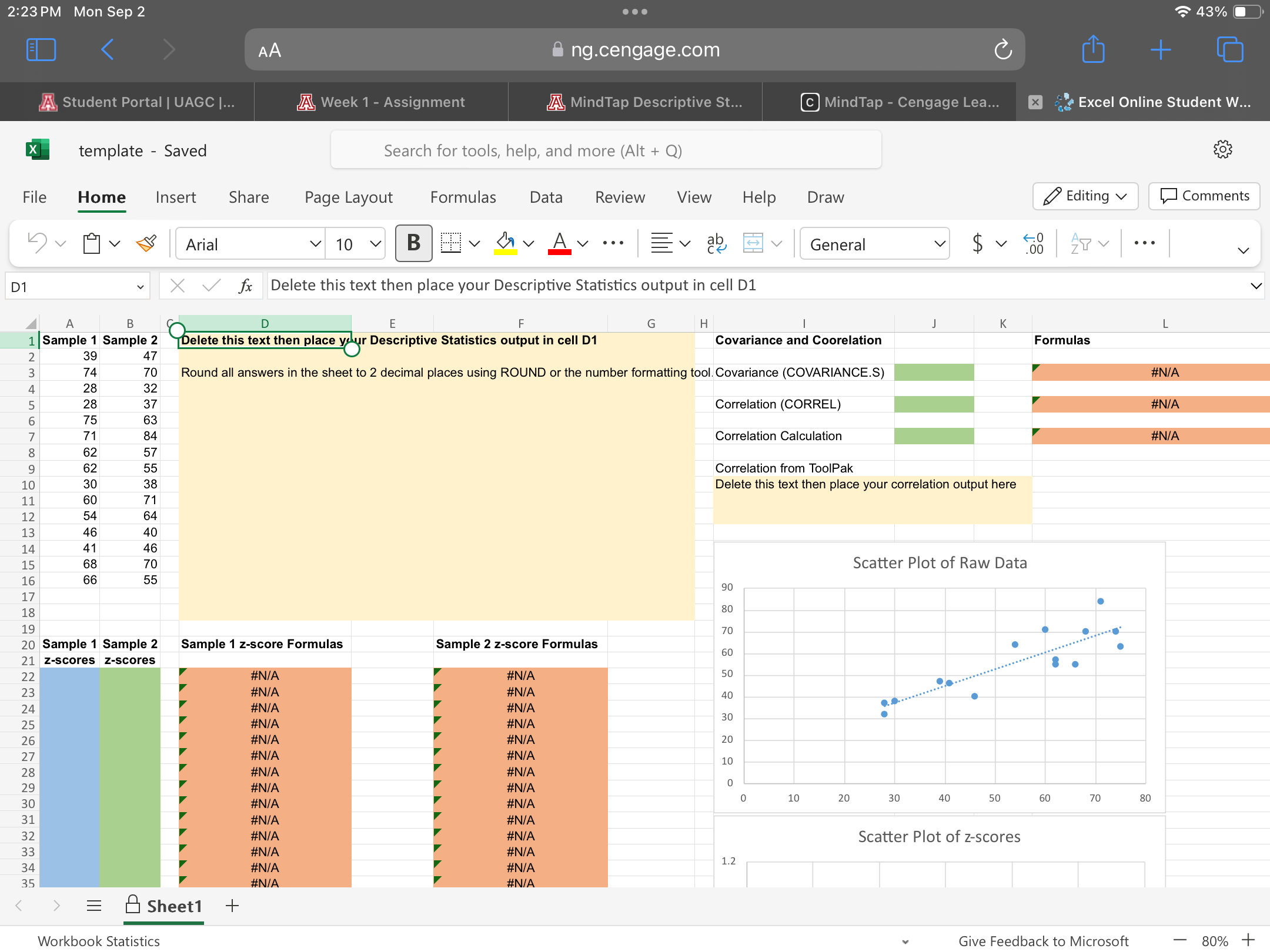Click the Merge cells icon
Image resolution: width=1270 pixels, height=952 pixels.
tap(753, 243)
